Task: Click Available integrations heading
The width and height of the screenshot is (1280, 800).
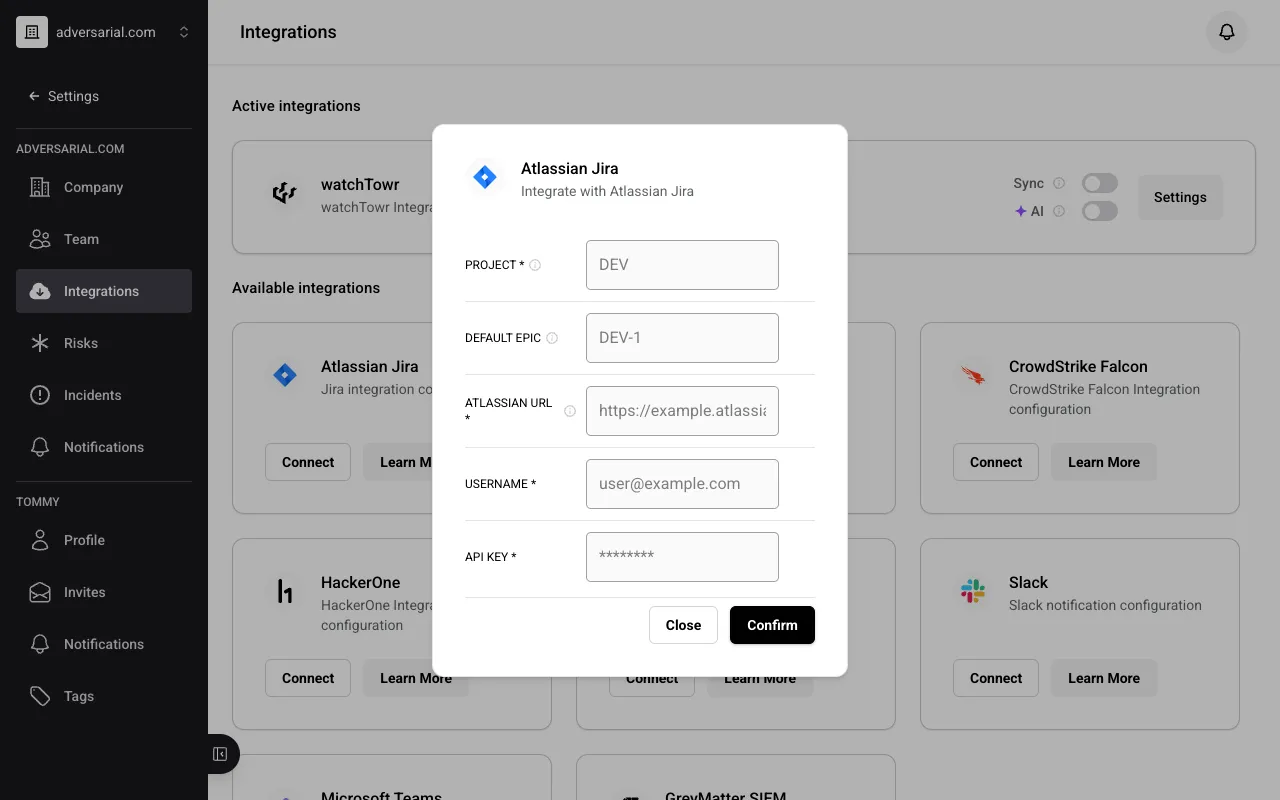Action: click(306, 288)
